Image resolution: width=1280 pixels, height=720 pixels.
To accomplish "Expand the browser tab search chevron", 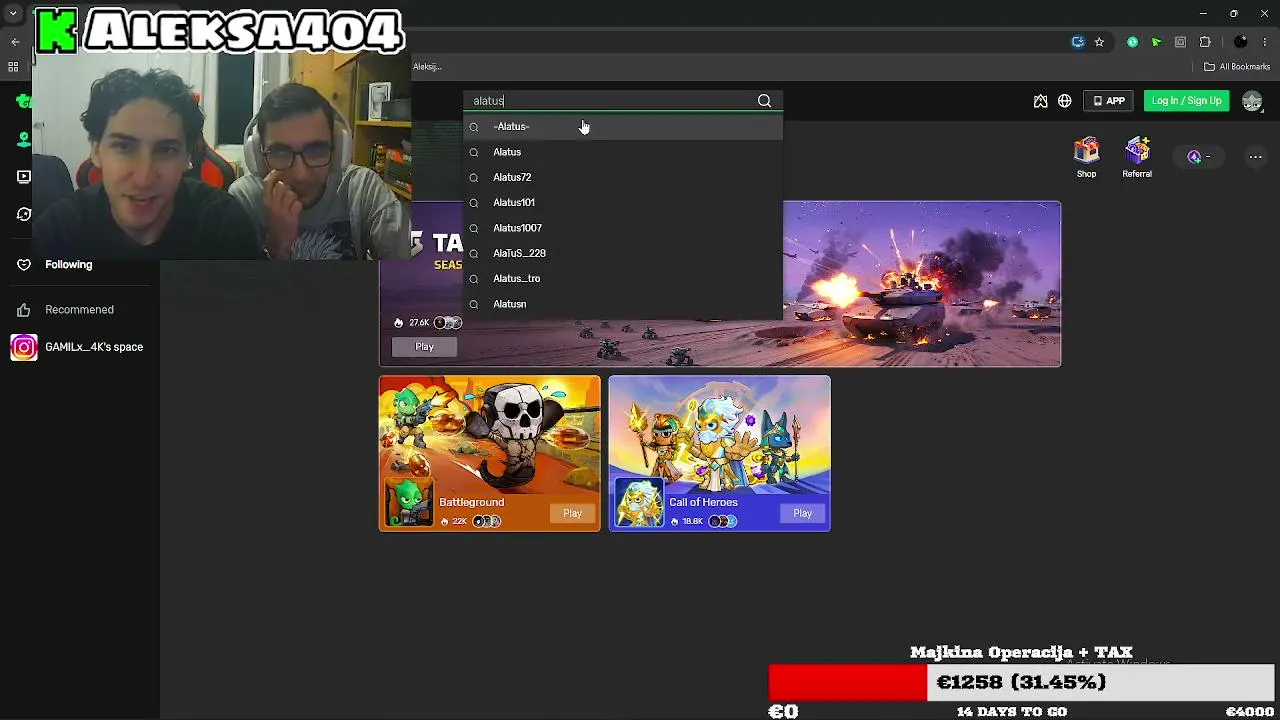I will [13, 14].
